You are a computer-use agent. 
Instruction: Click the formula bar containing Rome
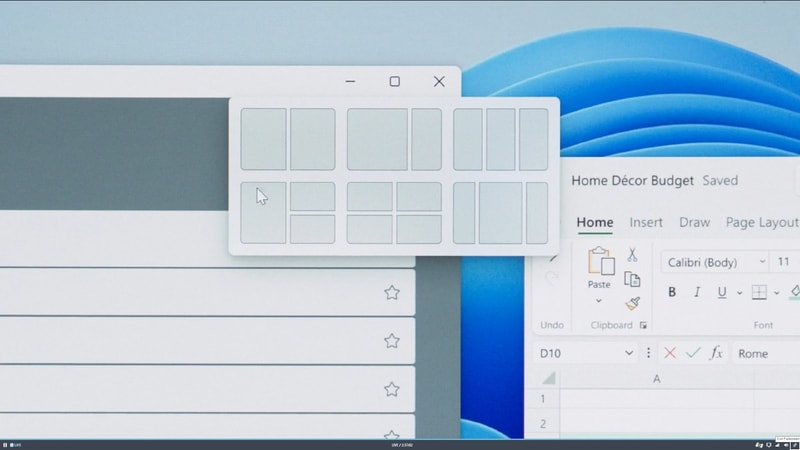(x=766, y=353)
